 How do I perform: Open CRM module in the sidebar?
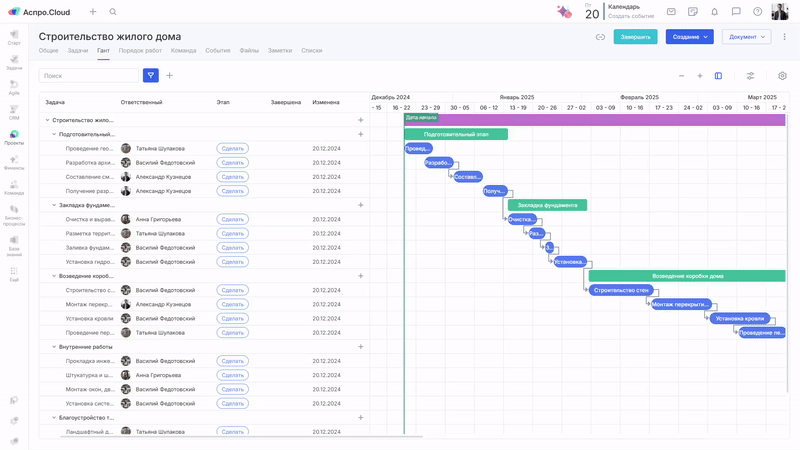tap(14, 112)
